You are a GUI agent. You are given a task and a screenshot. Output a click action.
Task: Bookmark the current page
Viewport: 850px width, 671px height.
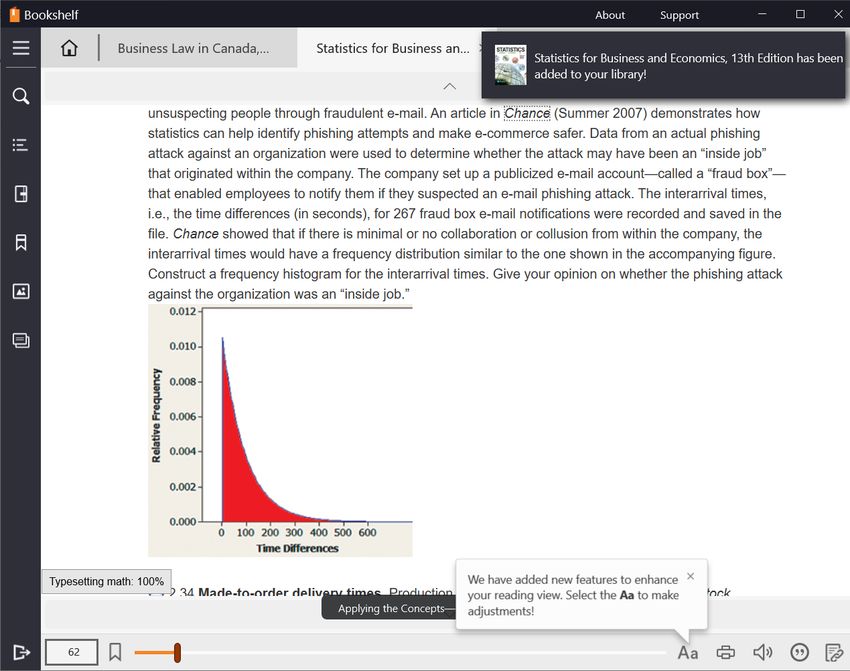pyautogui.click(x=115, y=652)
